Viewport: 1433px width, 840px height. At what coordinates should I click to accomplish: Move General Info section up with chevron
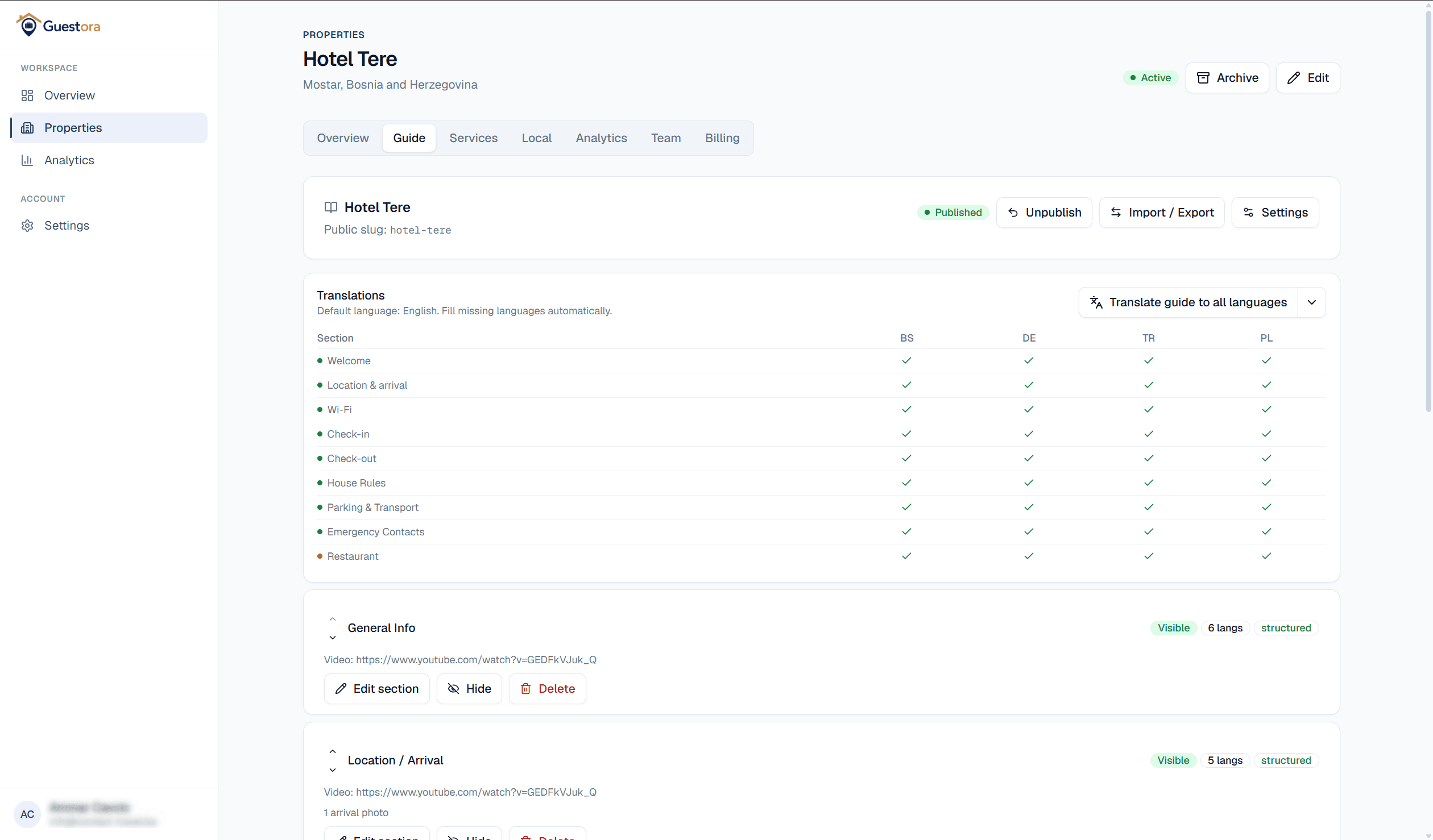[x=333, y=619]
